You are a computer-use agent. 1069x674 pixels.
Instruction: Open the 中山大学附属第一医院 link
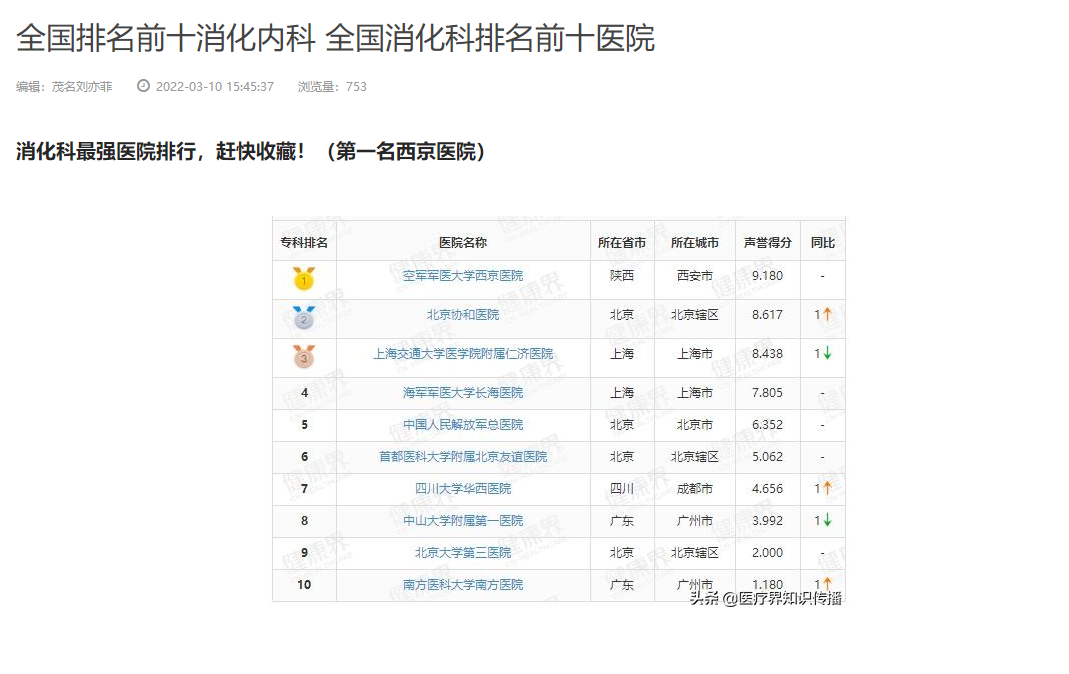(463, 521)
